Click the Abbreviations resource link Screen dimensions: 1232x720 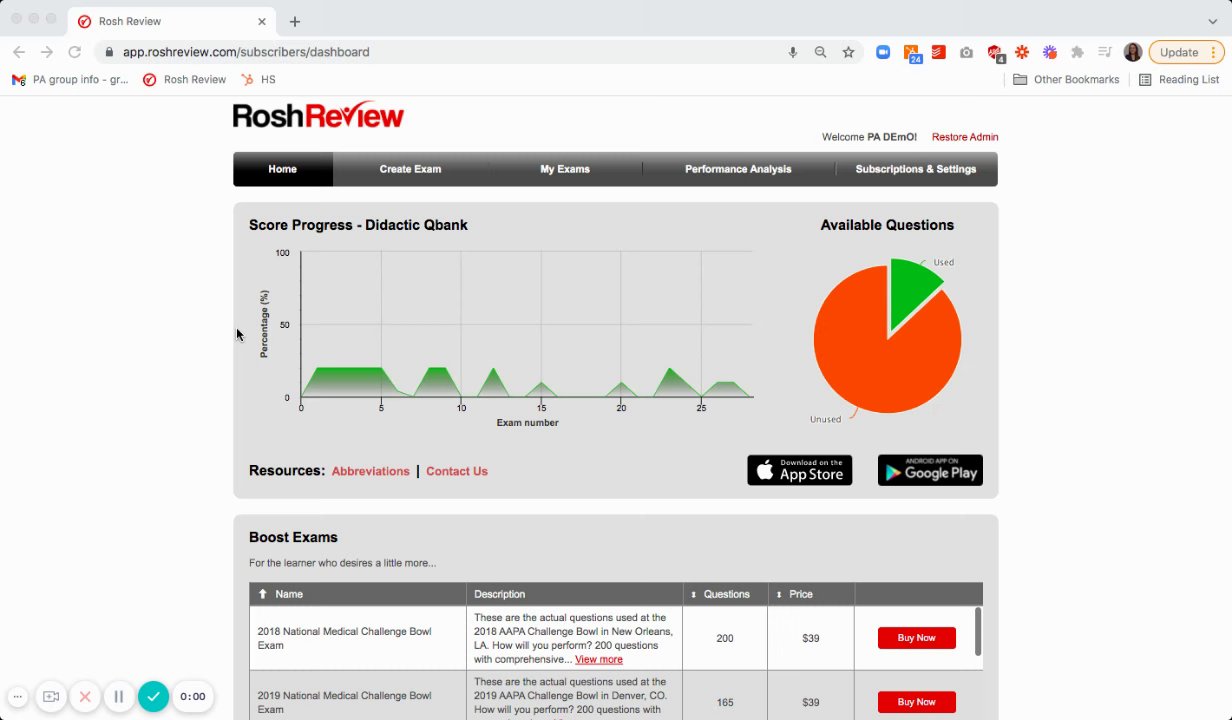pos(370,471)
